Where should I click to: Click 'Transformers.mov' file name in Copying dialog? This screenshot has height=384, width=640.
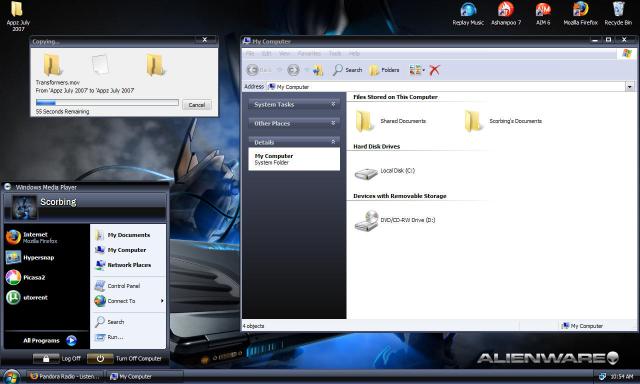58,82
